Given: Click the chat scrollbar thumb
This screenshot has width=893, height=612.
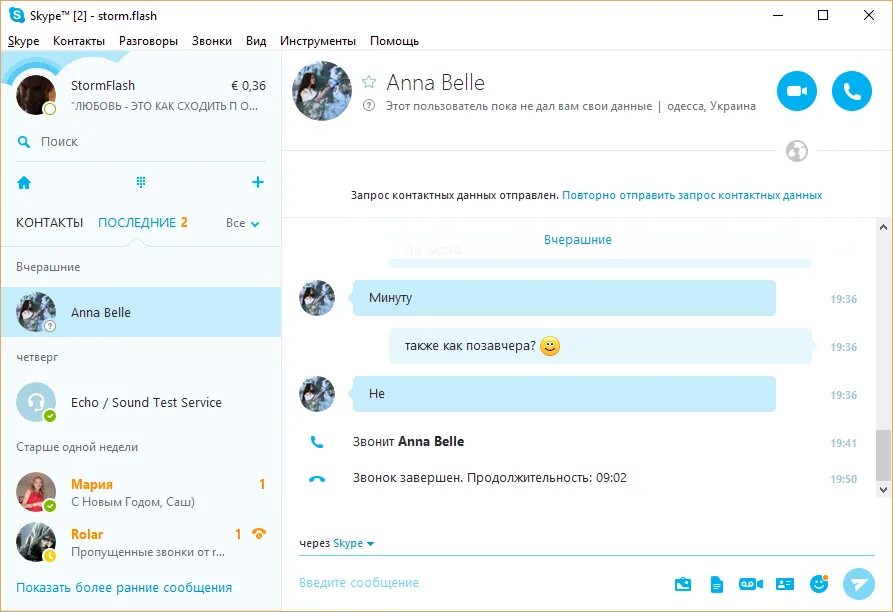Looking at the screenshot, I should (x=883, y=455).
